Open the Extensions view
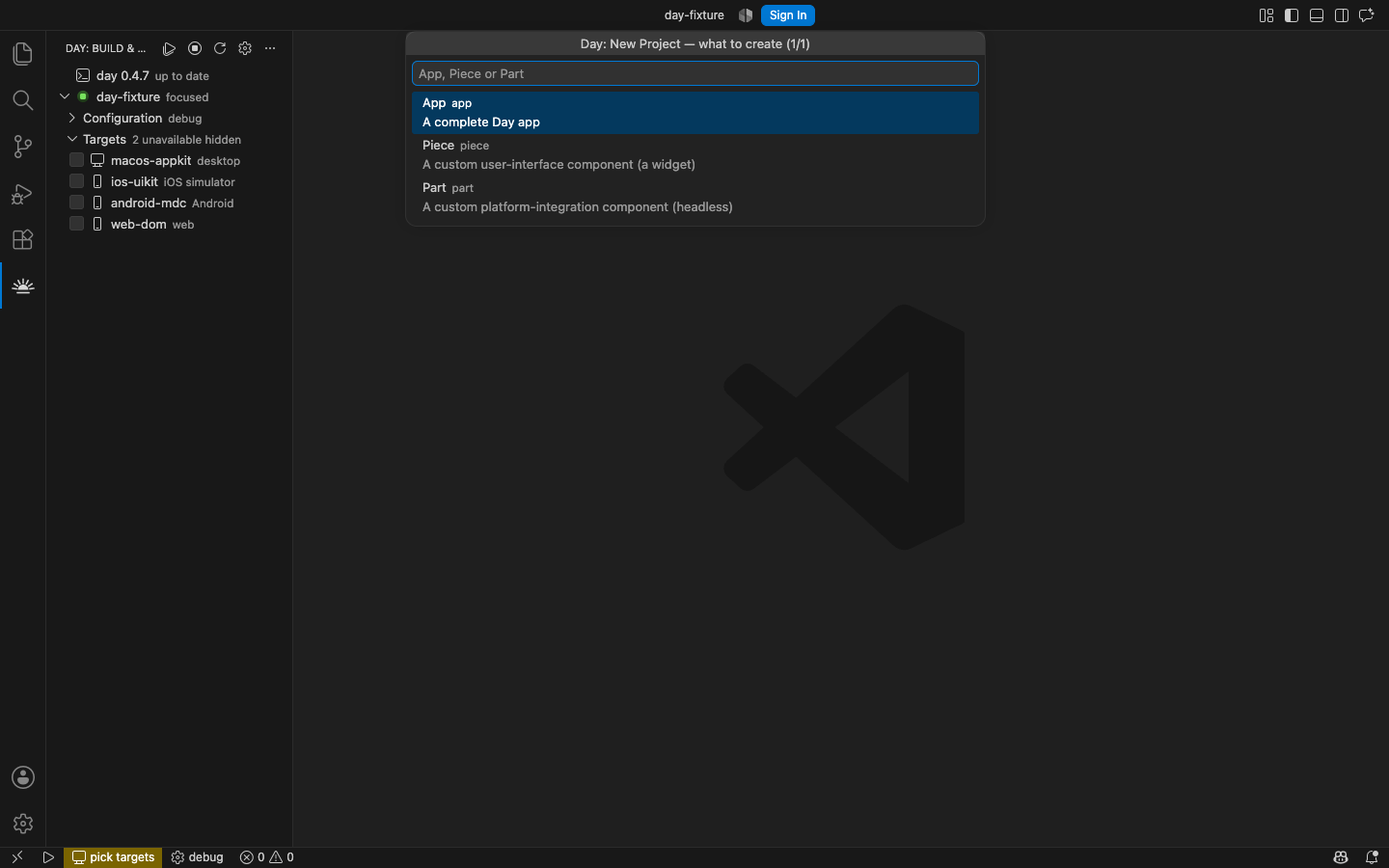Viewport: 1389px width, 868px height. [22, 239]
